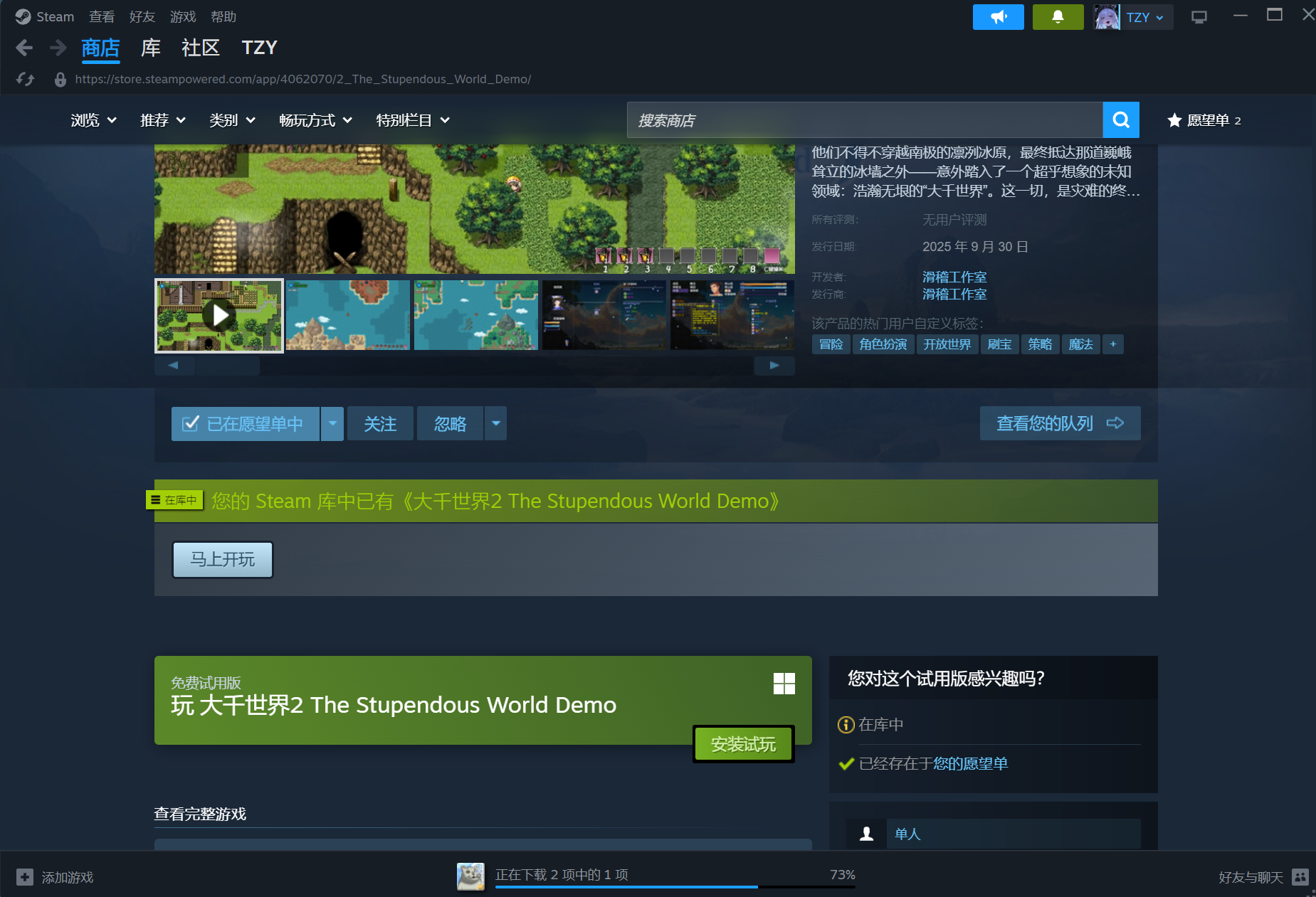
Task: Open the 查看 menu
Action: point(102,16)
